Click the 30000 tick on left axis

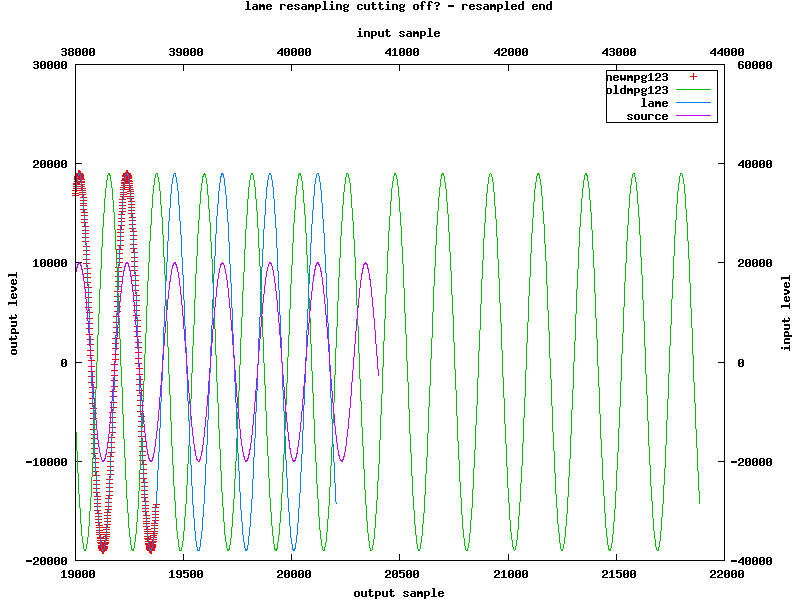[x=50, y=65]
